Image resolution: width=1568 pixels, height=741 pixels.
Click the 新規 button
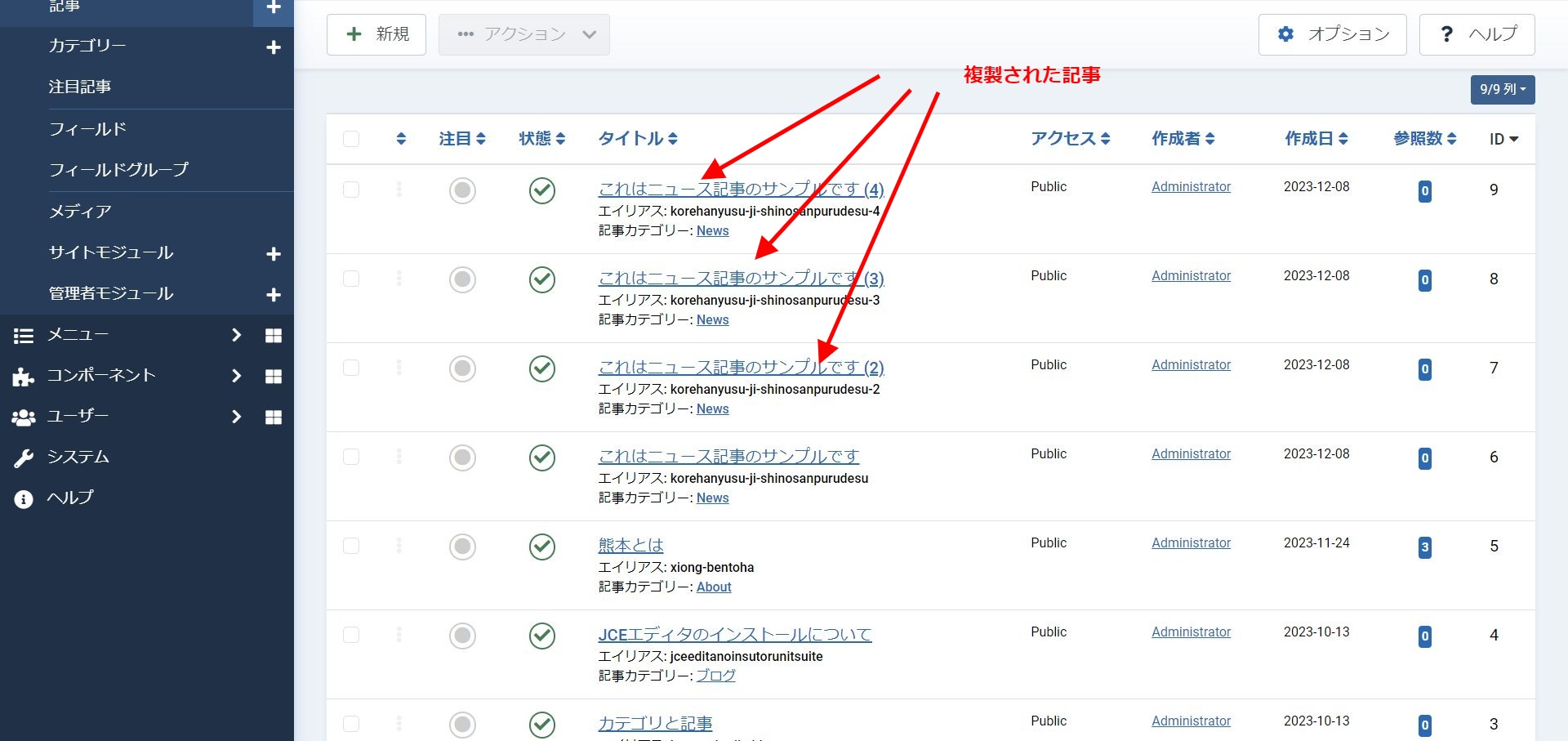pyautogui.click(x=376, y=34)
